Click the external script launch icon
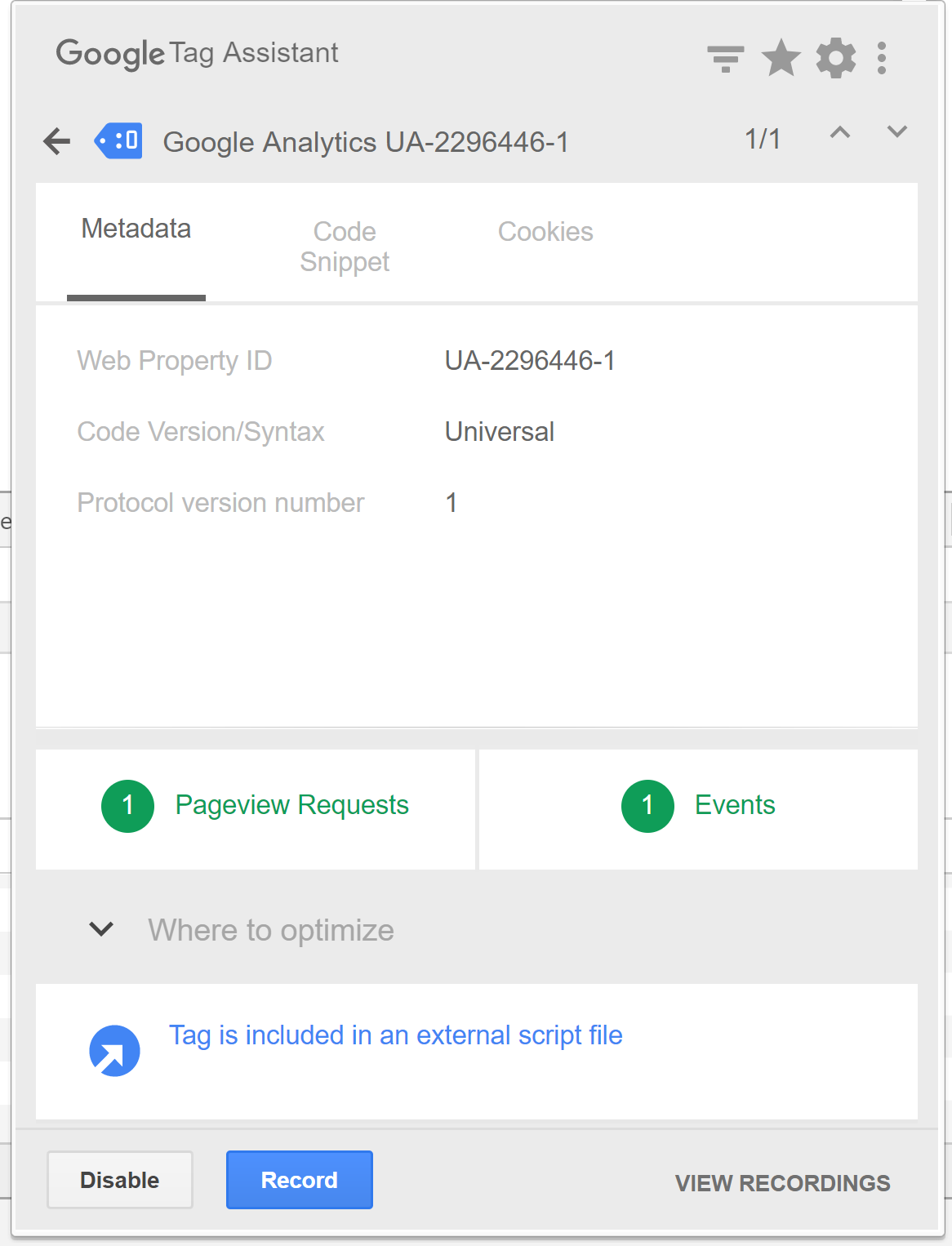The width and height of the screenshot is (952, 1246). [x=114, y=1051]
